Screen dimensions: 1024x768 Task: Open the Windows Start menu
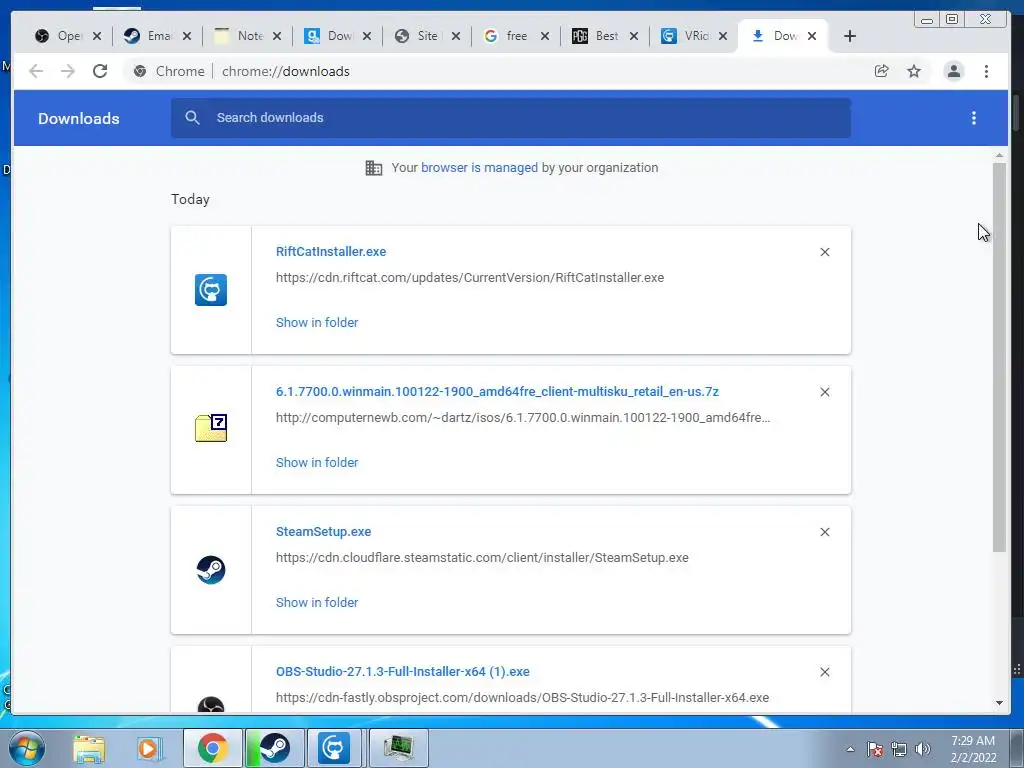[26, 748]
